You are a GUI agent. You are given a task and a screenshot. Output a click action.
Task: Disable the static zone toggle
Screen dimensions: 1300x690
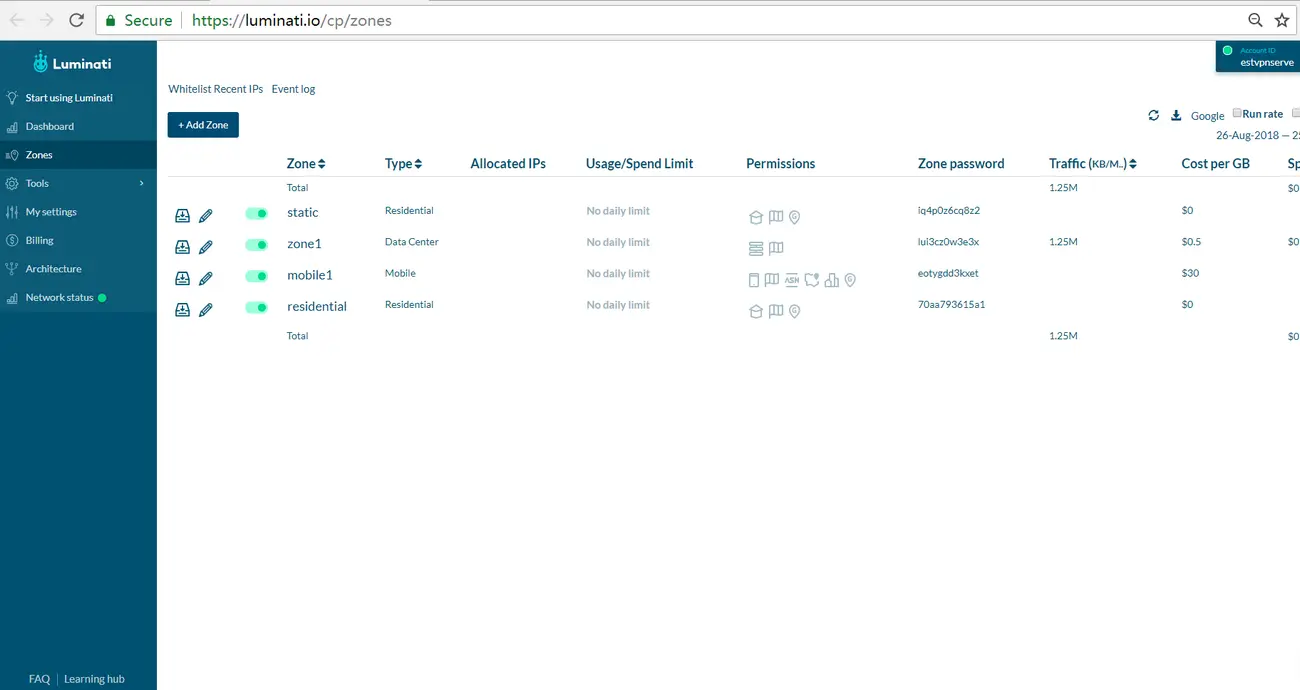pyautogui.click(x=256, y=213)
